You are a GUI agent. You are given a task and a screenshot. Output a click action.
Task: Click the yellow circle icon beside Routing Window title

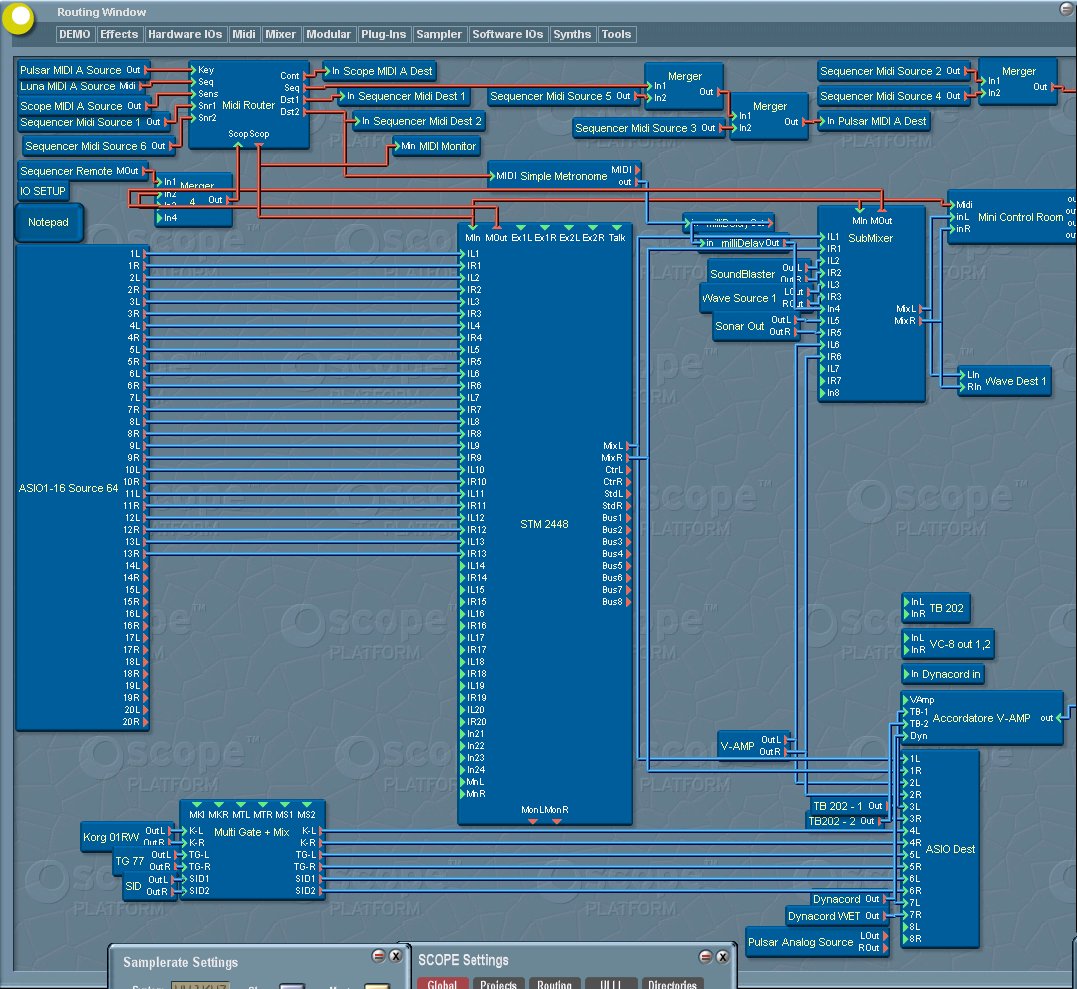point(18,18)
